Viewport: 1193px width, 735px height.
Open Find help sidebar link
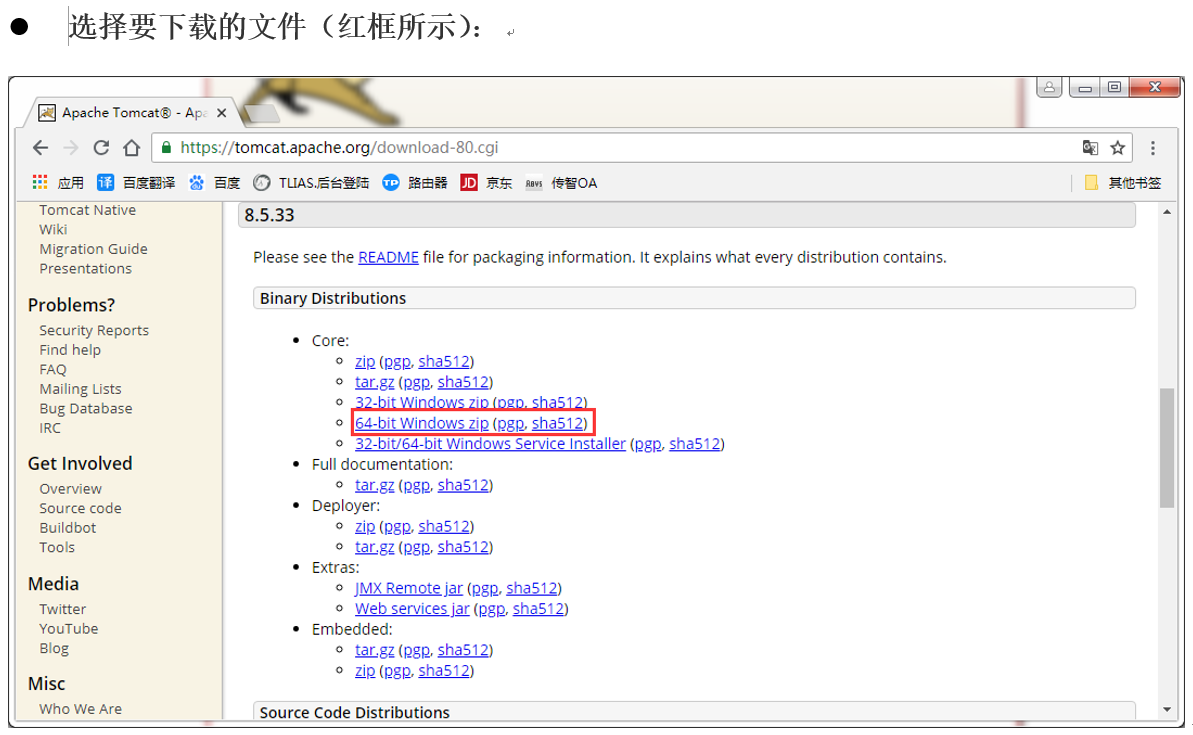point(70,350)
